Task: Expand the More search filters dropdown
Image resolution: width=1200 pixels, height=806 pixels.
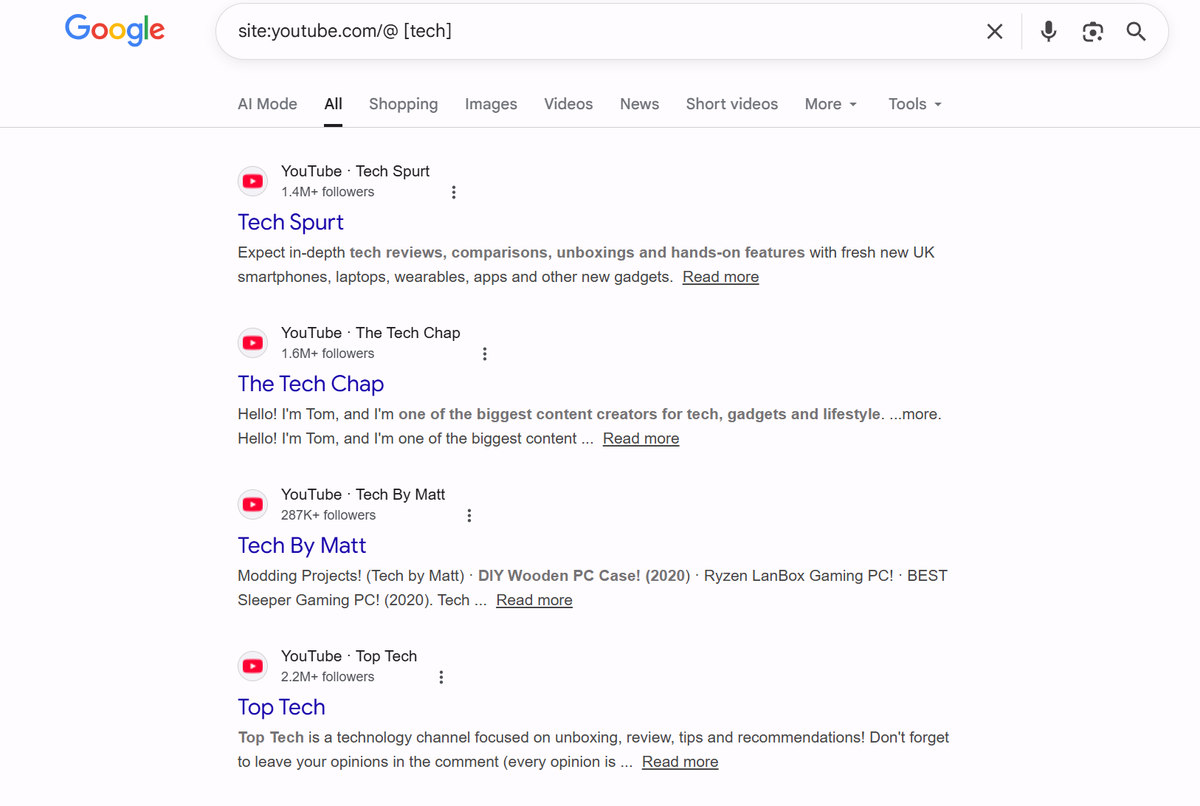Action: [831, 104]
